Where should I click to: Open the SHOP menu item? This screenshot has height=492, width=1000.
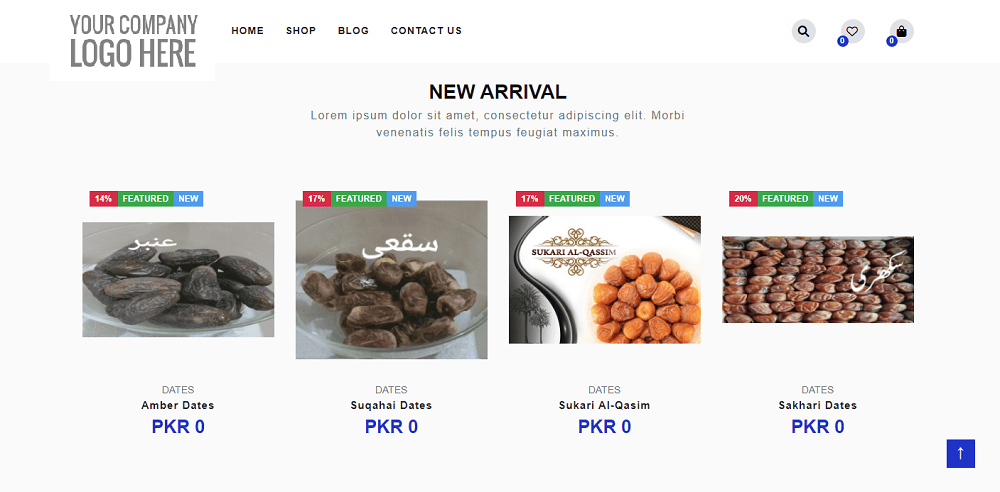pos(301,31)
